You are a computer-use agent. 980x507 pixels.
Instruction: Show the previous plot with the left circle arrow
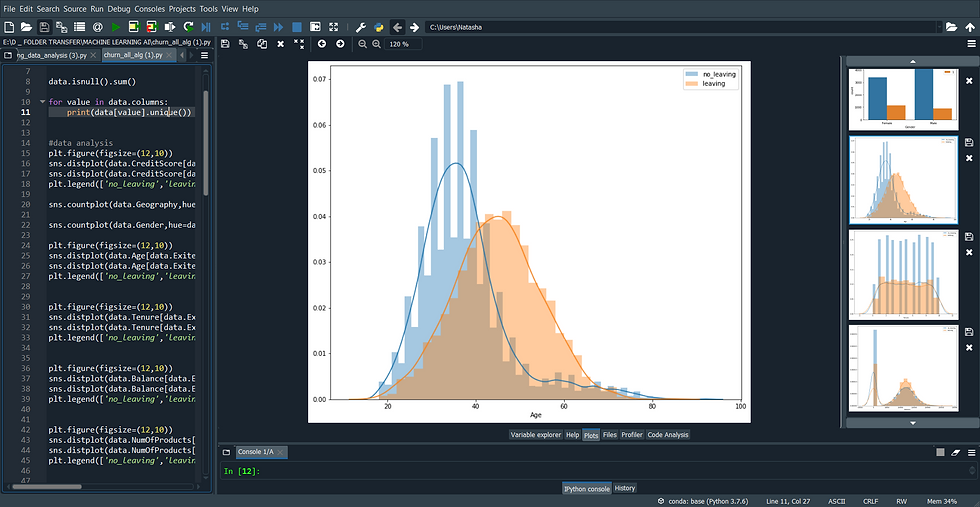322,44
